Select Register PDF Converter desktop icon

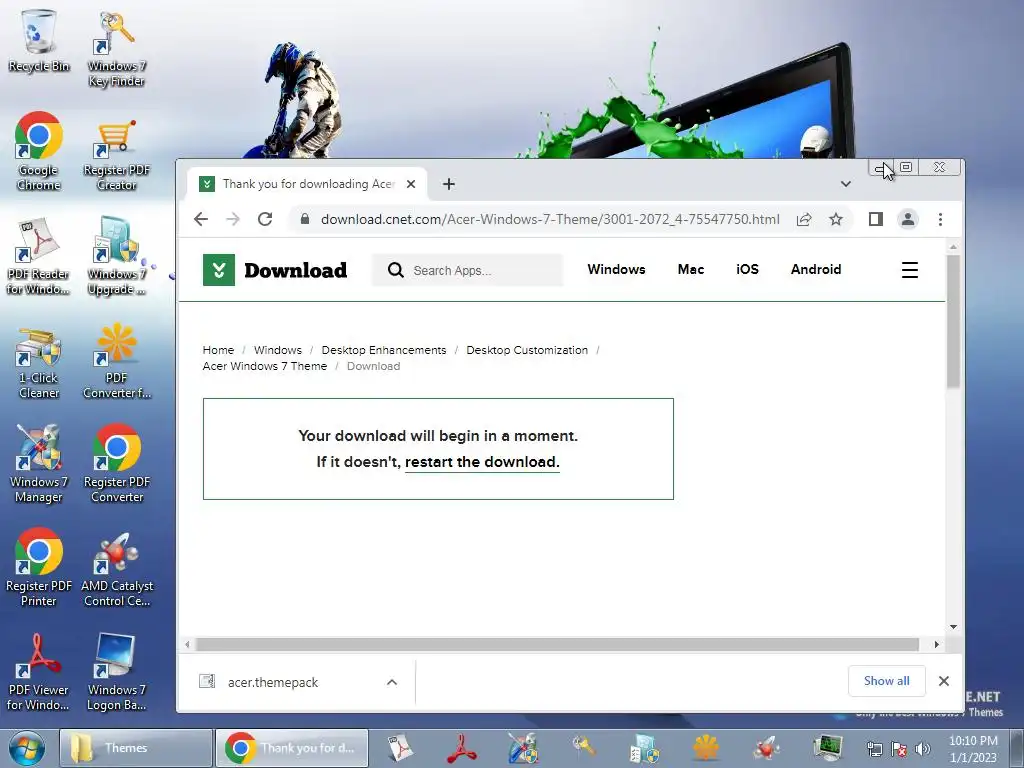(x=116, y=464)
